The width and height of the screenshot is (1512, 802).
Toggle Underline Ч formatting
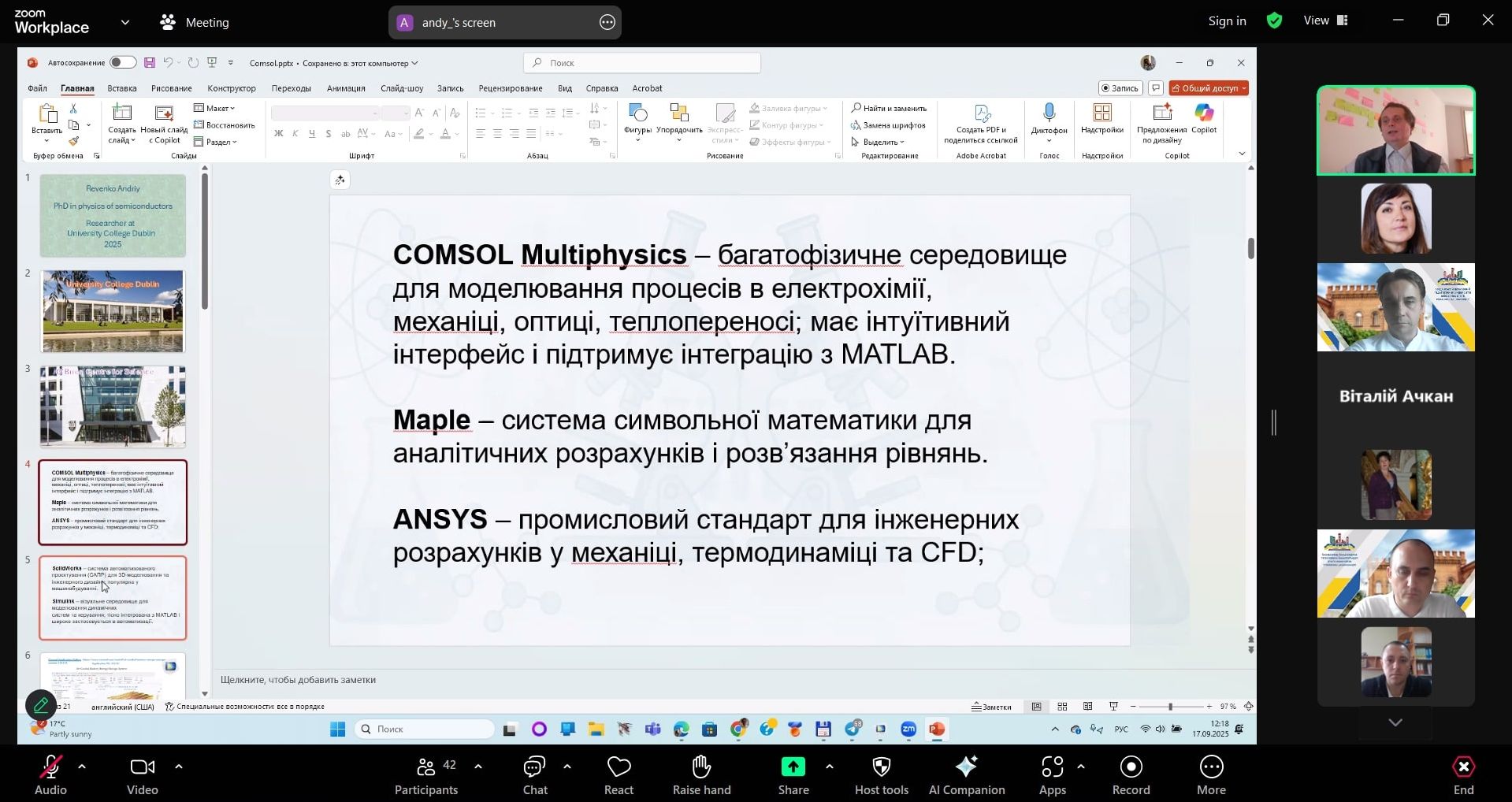click(312, 134)
